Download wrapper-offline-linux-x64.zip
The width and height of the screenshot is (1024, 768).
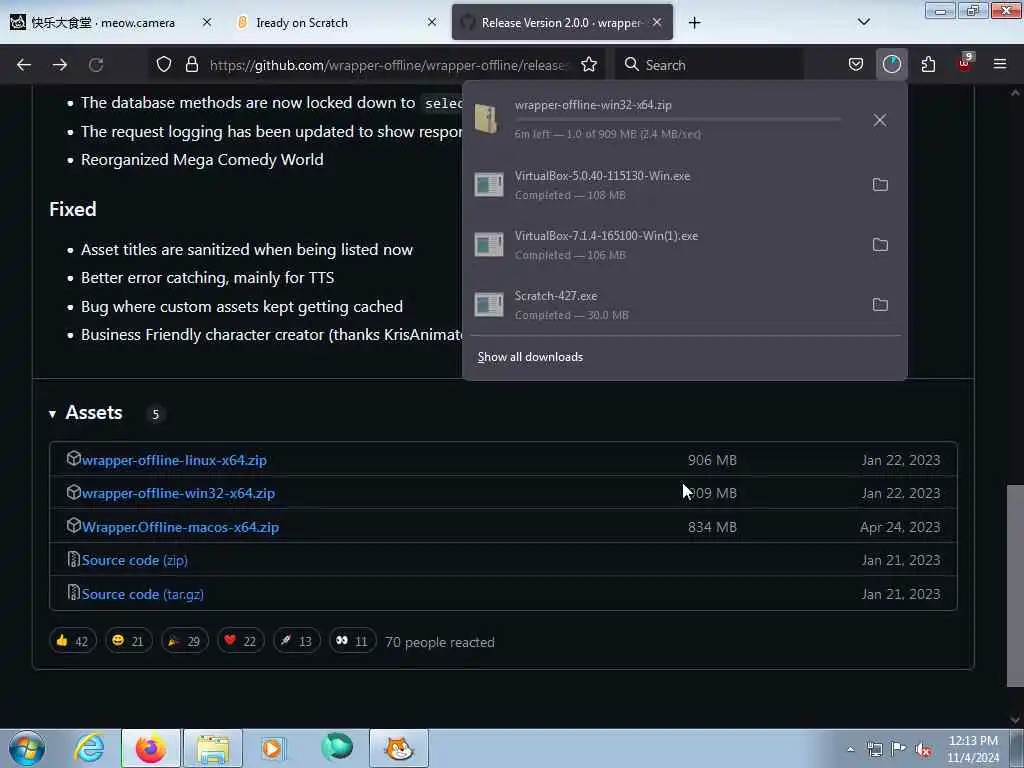(174, 460)
